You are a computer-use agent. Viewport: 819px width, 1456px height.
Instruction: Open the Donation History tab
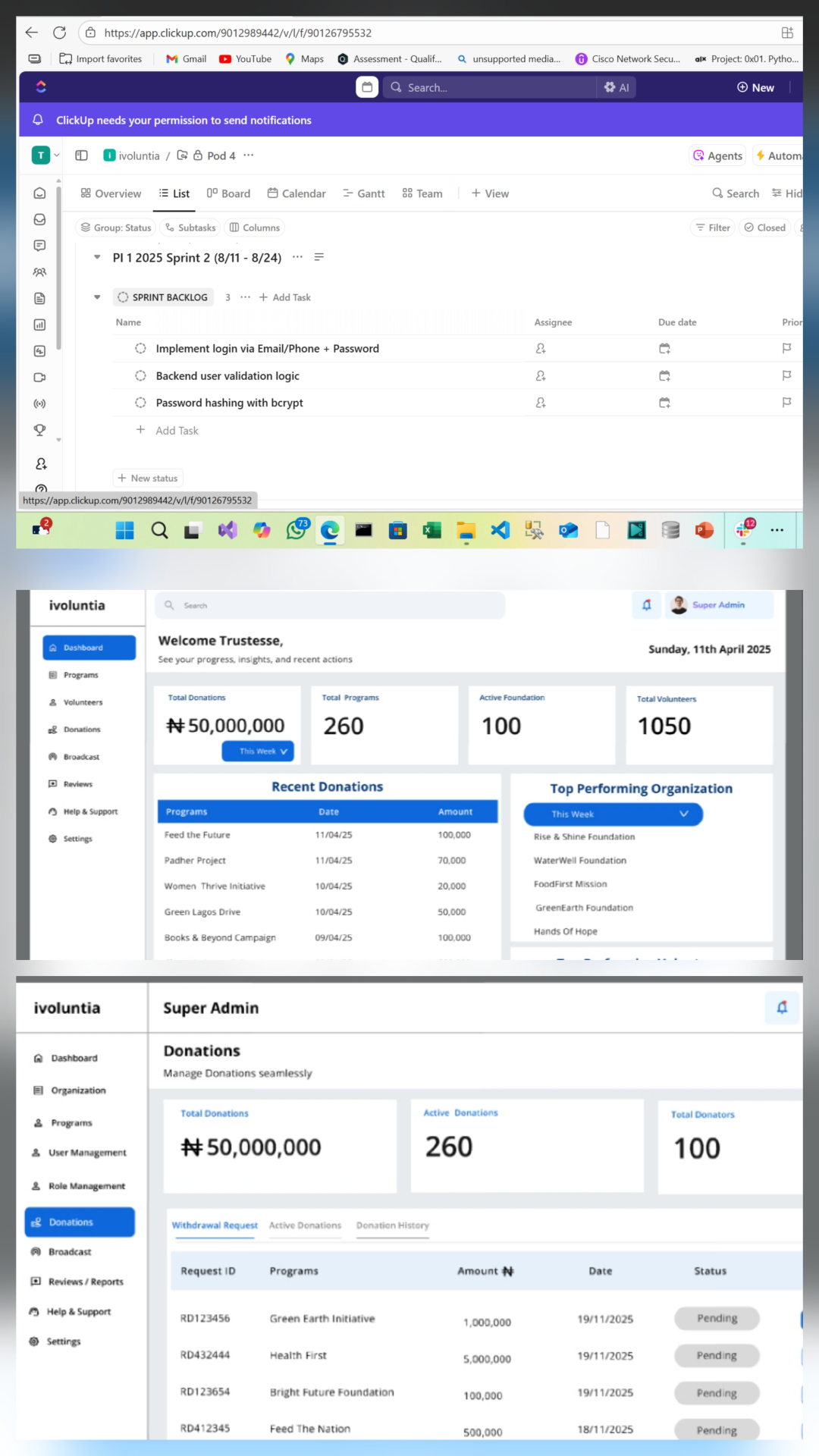pos(393,1225)
